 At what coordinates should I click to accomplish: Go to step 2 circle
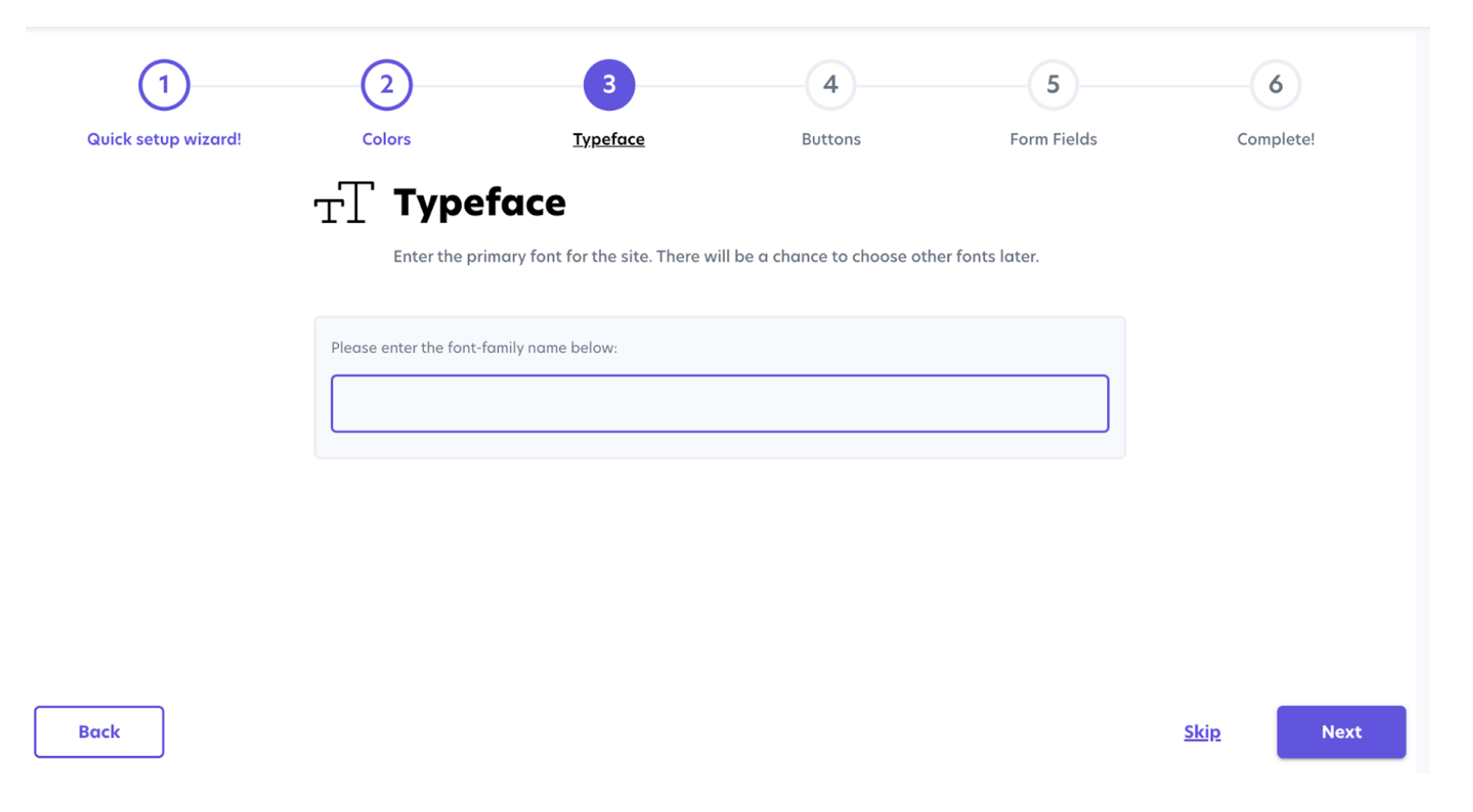click(386, 85)
